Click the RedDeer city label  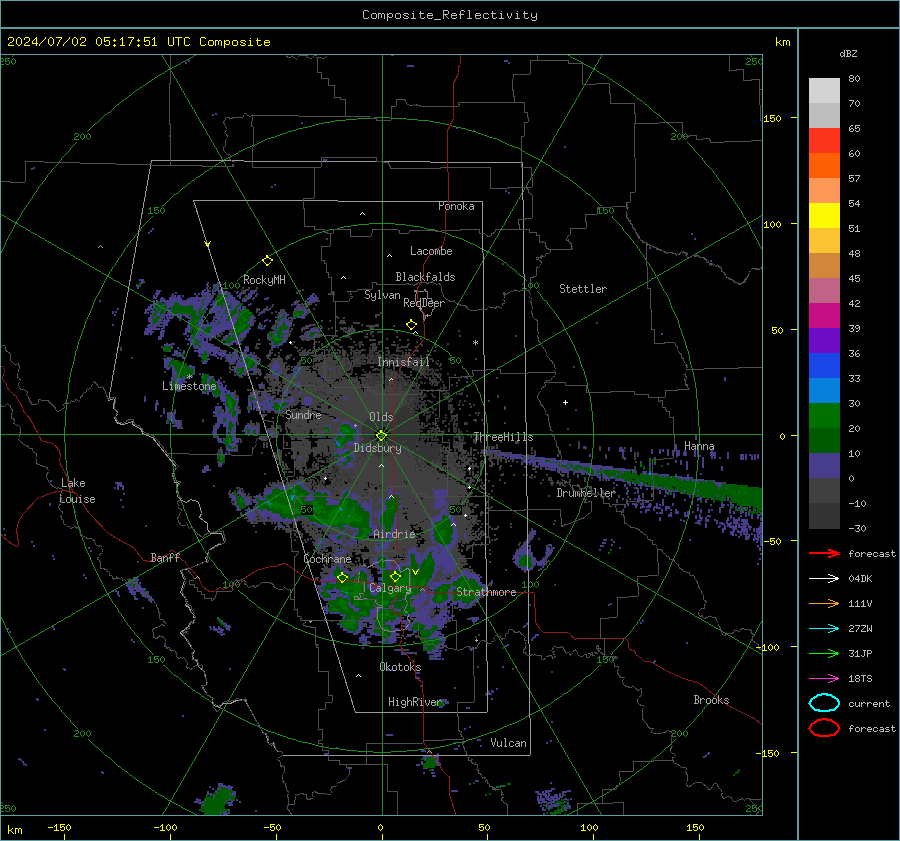pyautogui.click(x=424, y=303)
